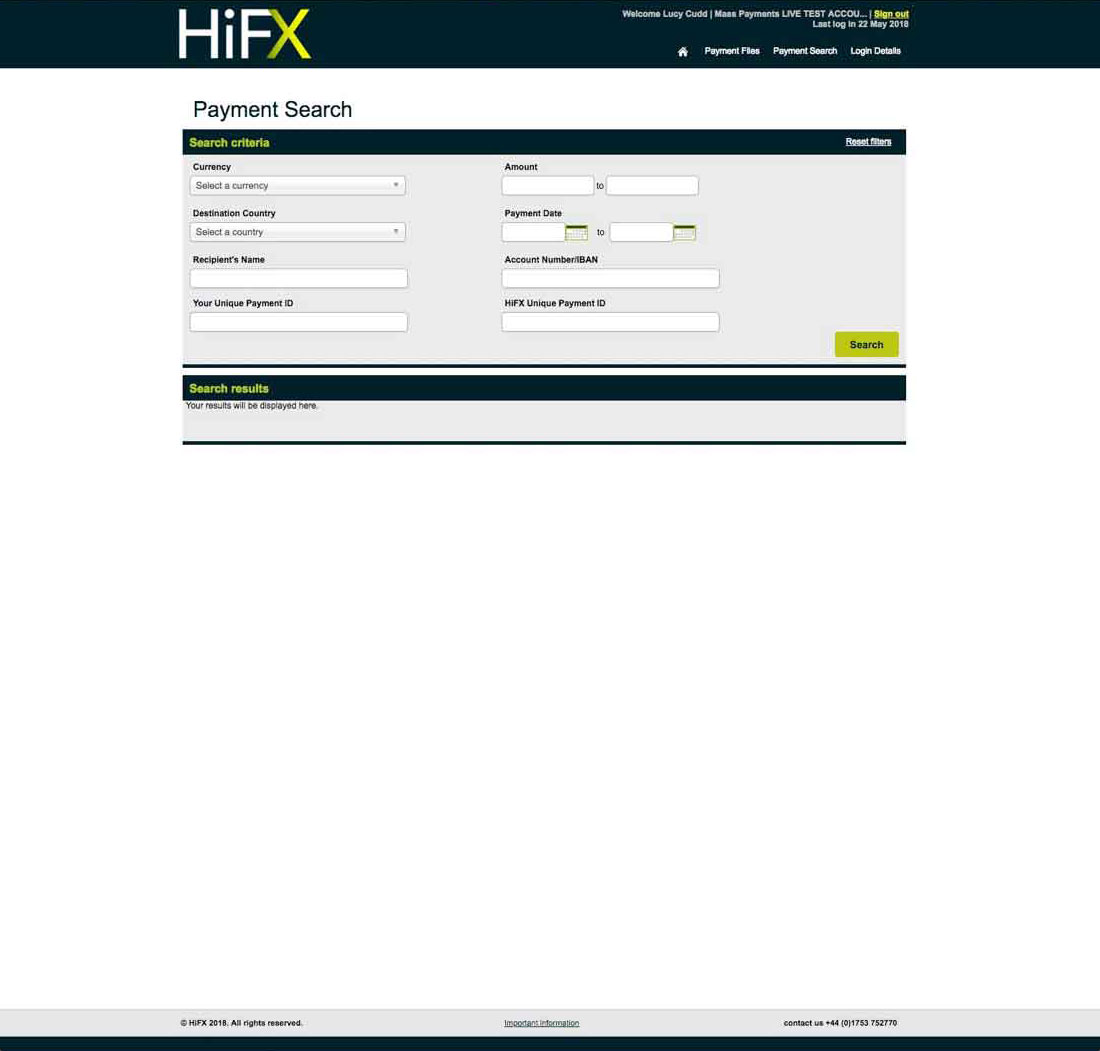Open the Login Details menu item

pos(875,51)
